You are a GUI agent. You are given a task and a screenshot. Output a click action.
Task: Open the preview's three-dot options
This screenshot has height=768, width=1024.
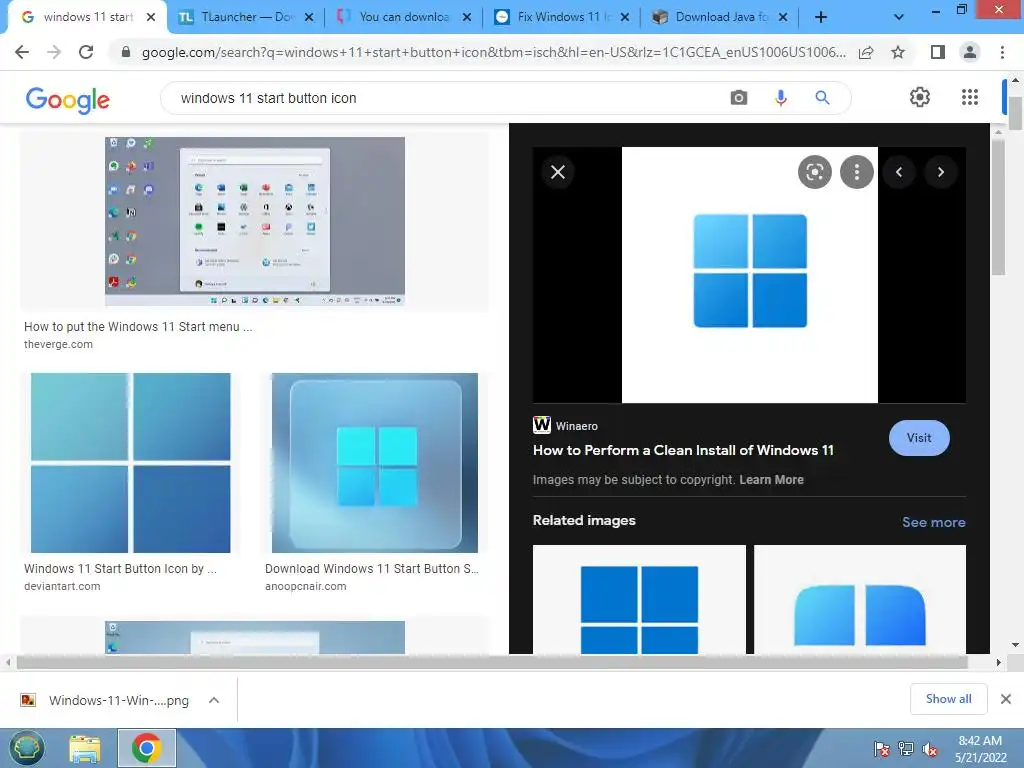tap(856, 172)
